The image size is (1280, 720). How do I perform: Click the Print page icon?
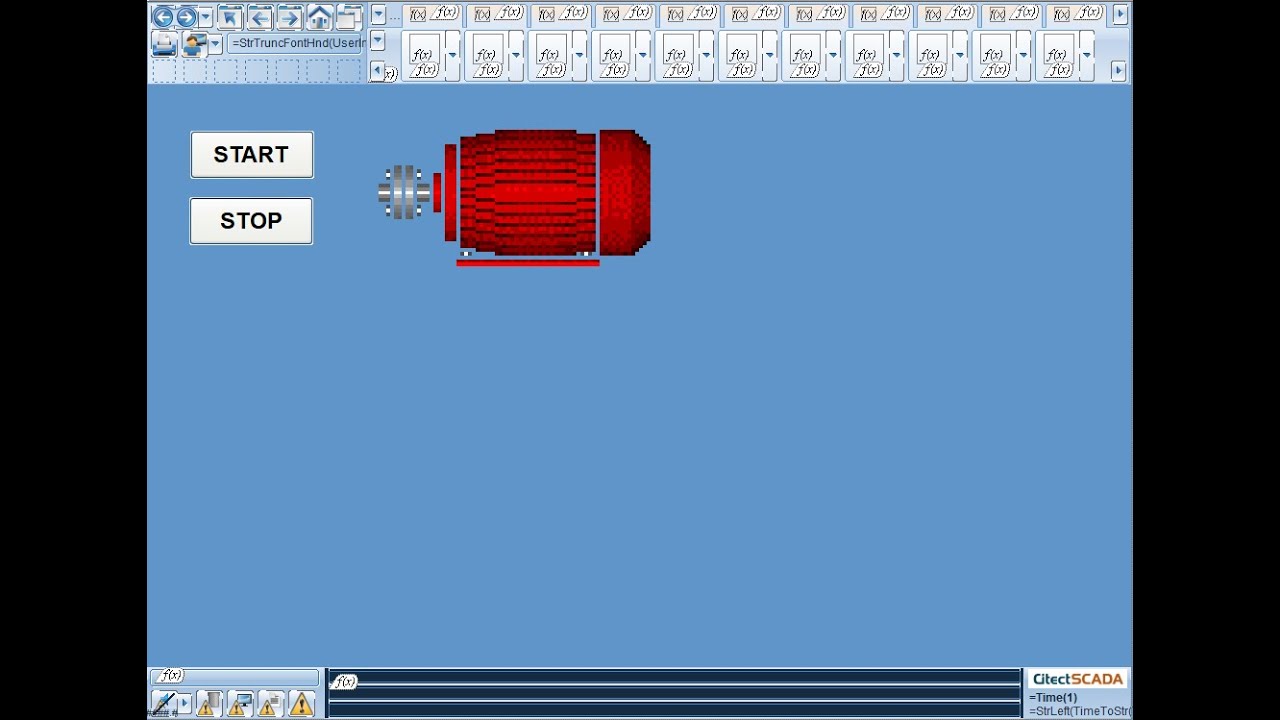coord(165,44)
